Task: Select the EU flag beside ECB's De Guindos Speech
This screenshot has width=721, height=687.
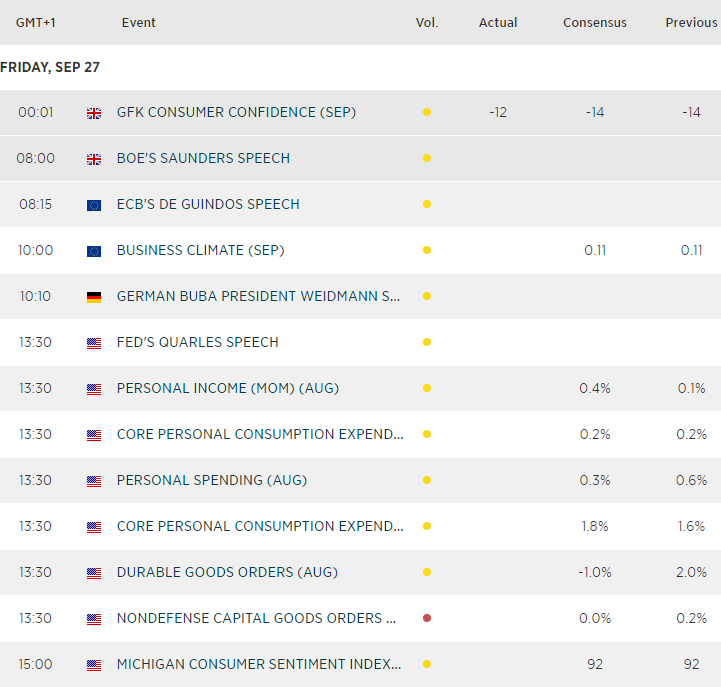Action: pos(94,205)
